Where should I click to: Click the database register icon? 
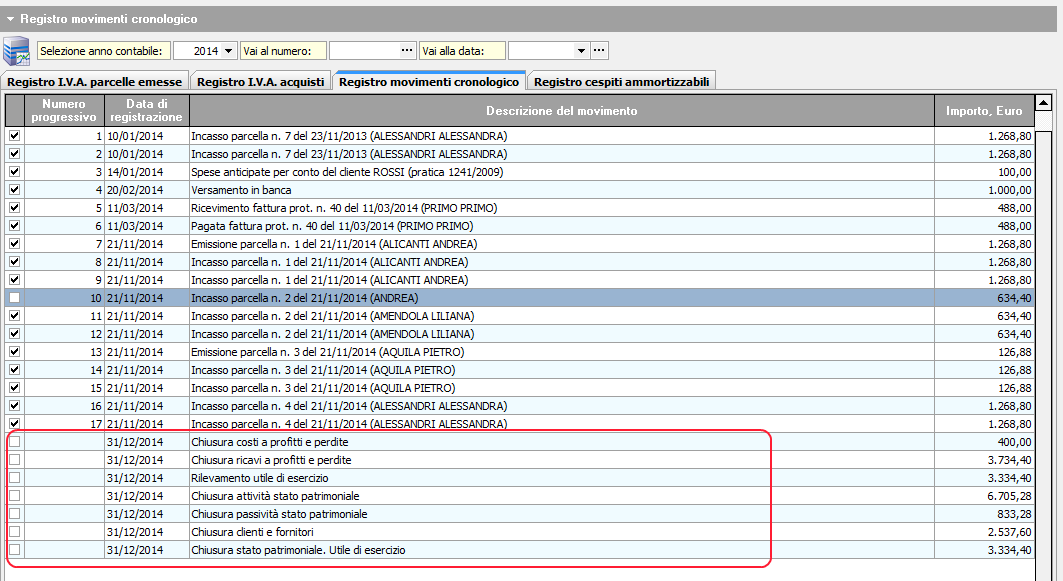(x=16, y=50)
